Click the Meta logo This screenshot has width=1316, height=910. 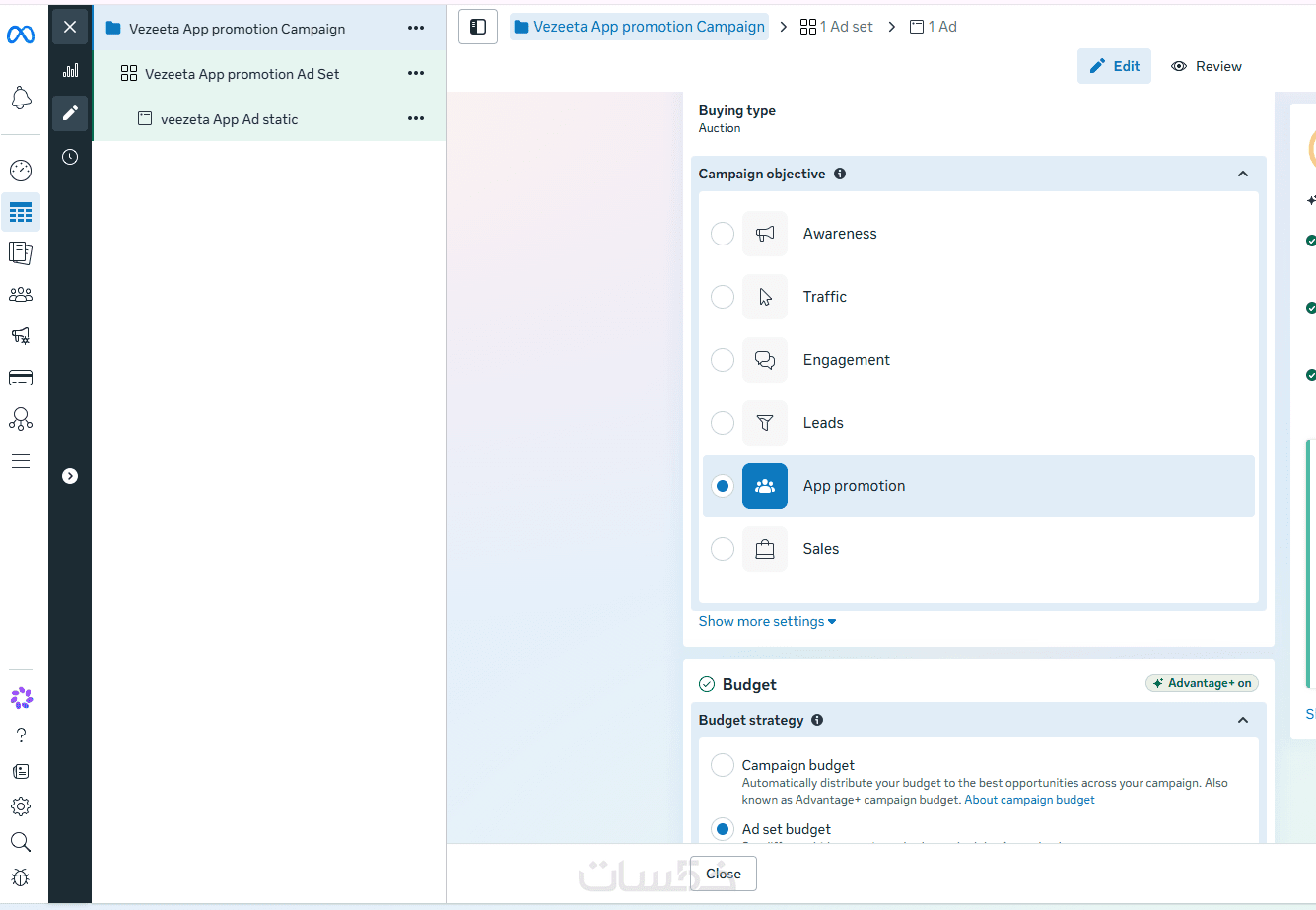(x=21, y=35)
